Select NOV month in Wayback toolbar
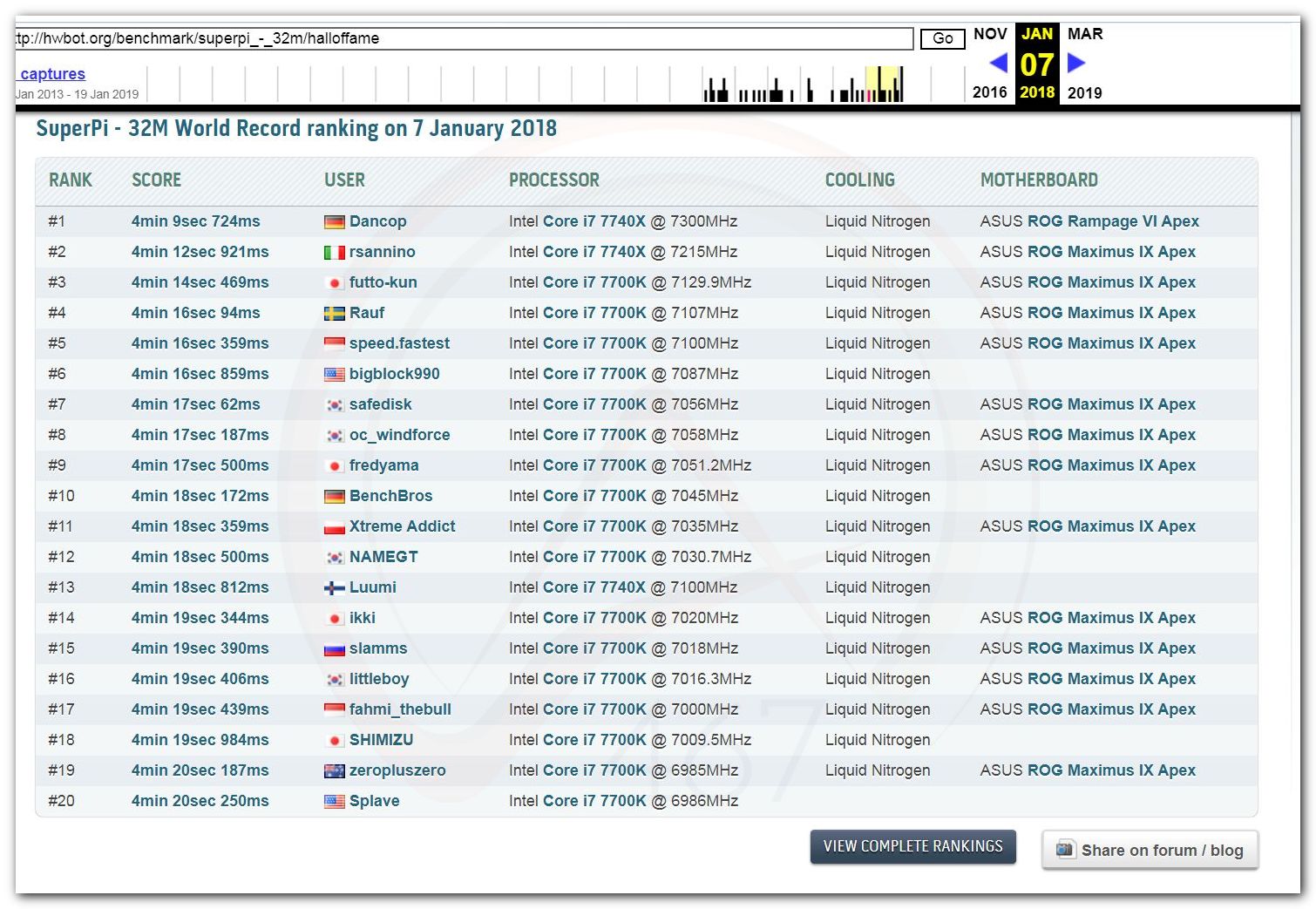This screenshot has width=1316, height=909. 990,34
